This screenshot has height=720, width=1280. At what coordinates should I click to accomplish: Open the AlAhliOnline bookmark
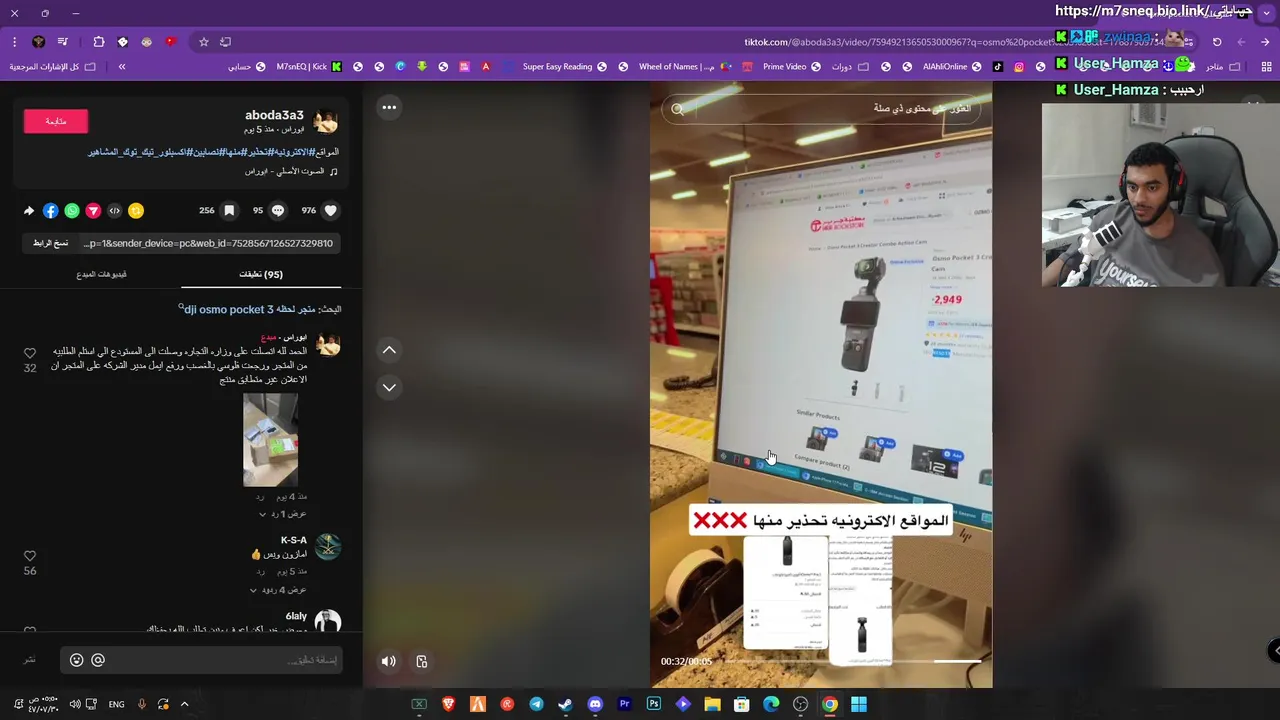coord(951,67)
